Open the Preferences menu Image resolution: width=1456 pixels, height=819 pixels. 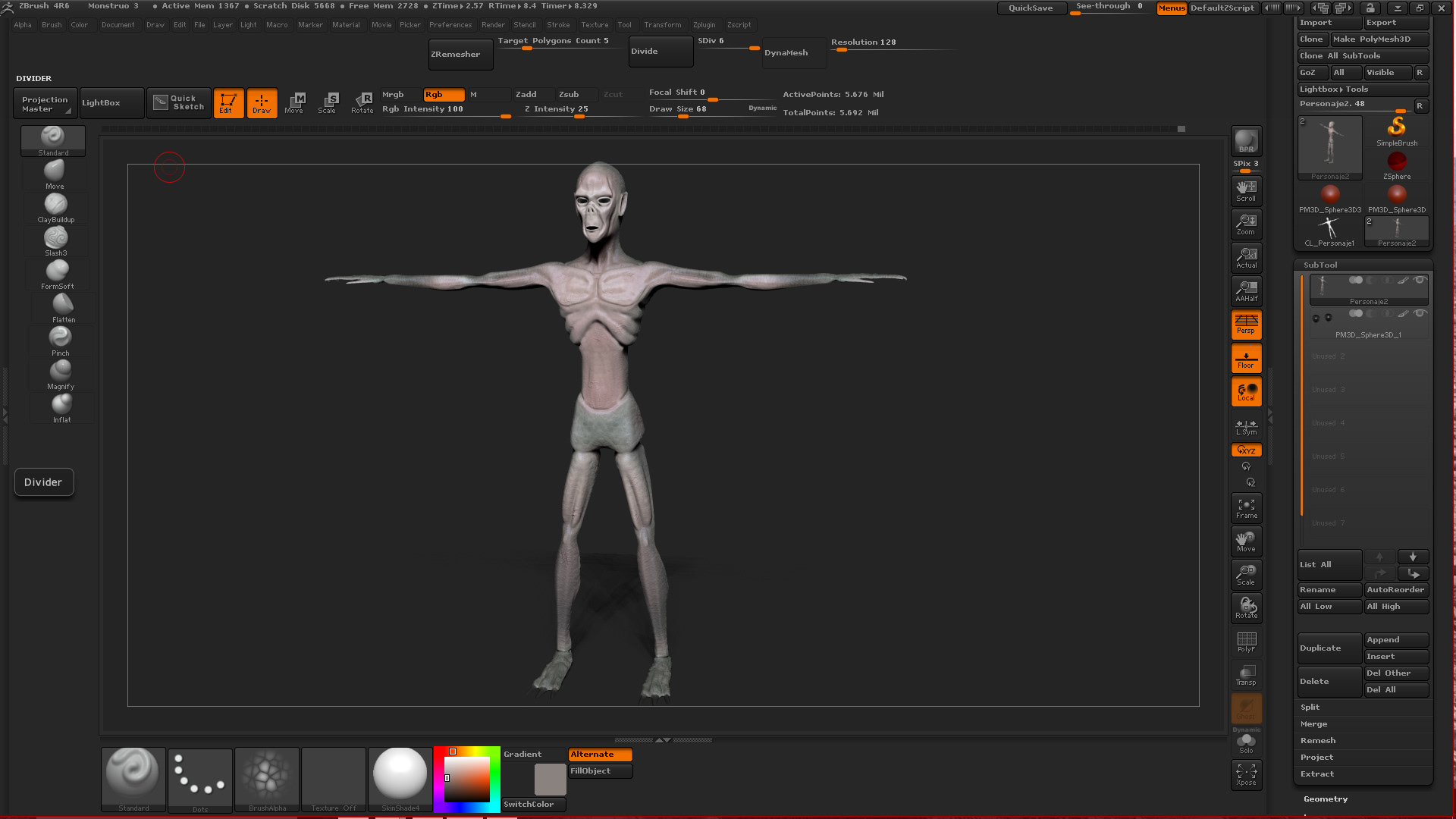click(450, 25)
